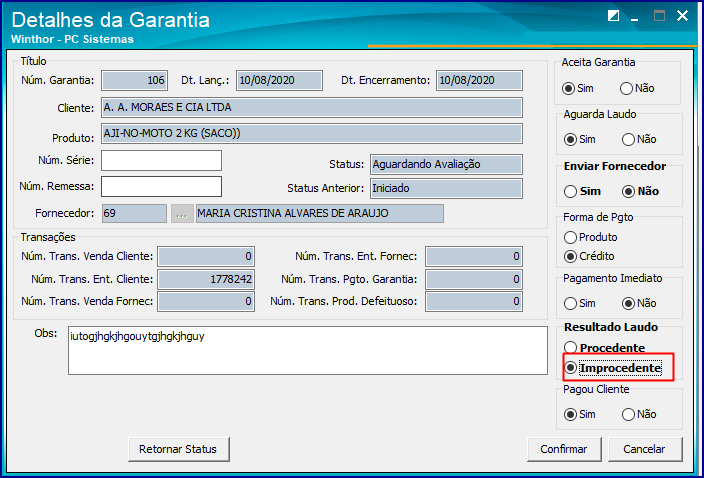Click the Dt. Encerramento date field
The image size is (704, 478).
coord(479,80)
